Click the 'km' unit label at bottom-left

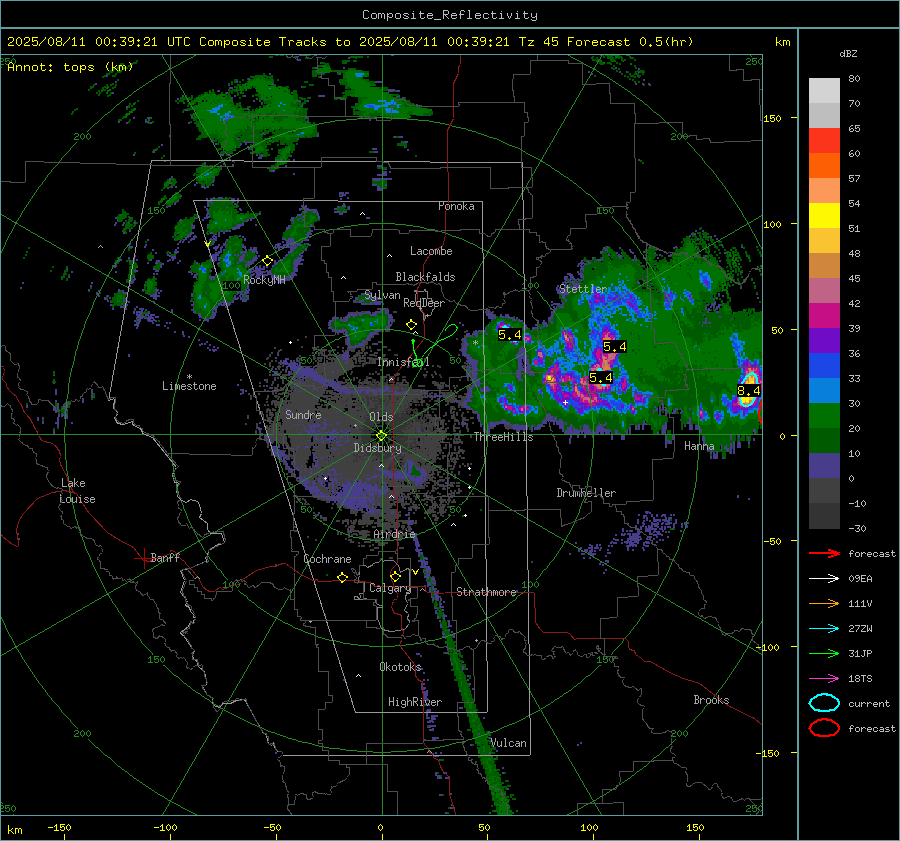pos(15,830)
